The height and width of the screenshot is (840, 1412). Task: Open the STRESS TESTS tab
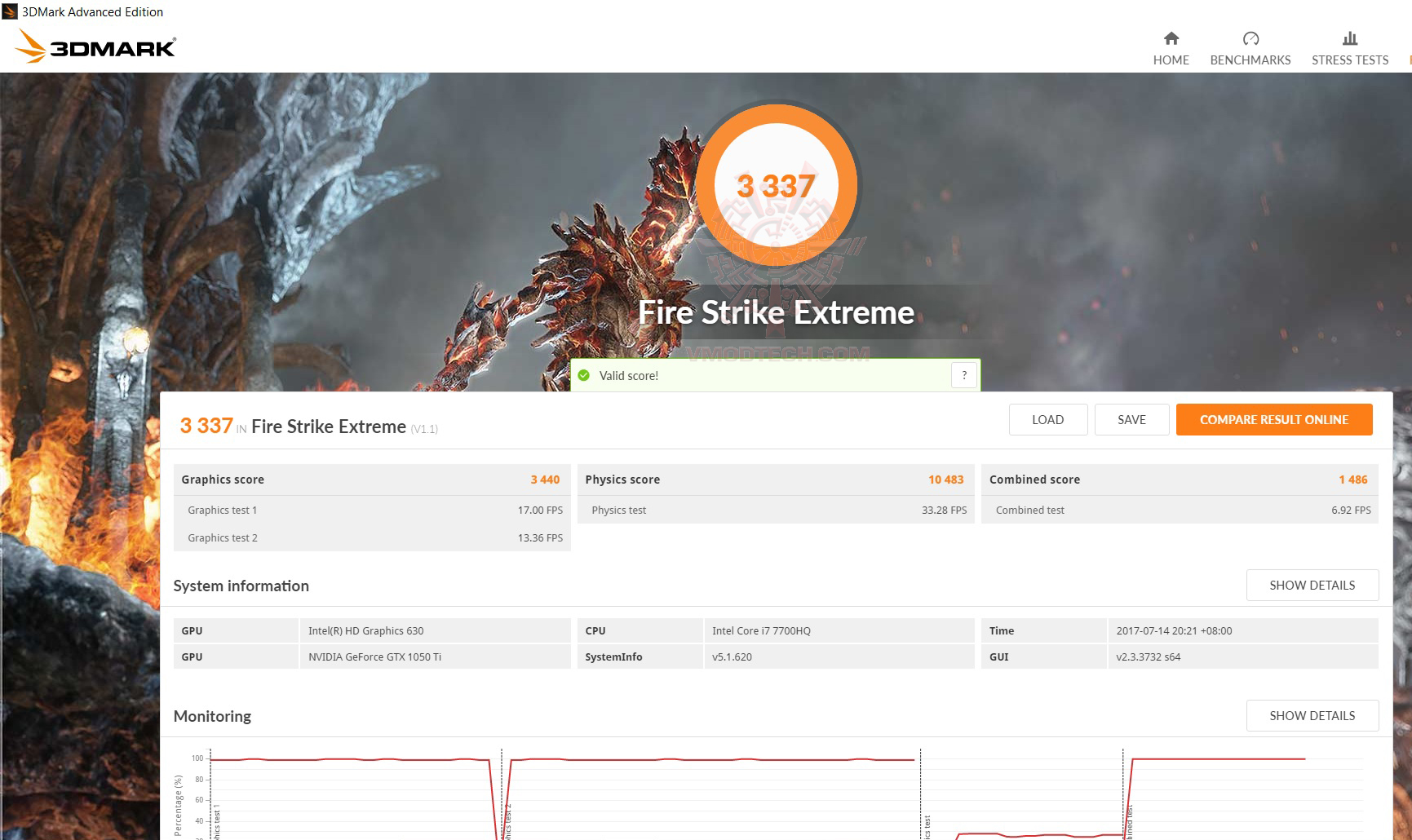[x=1350, y=48]
